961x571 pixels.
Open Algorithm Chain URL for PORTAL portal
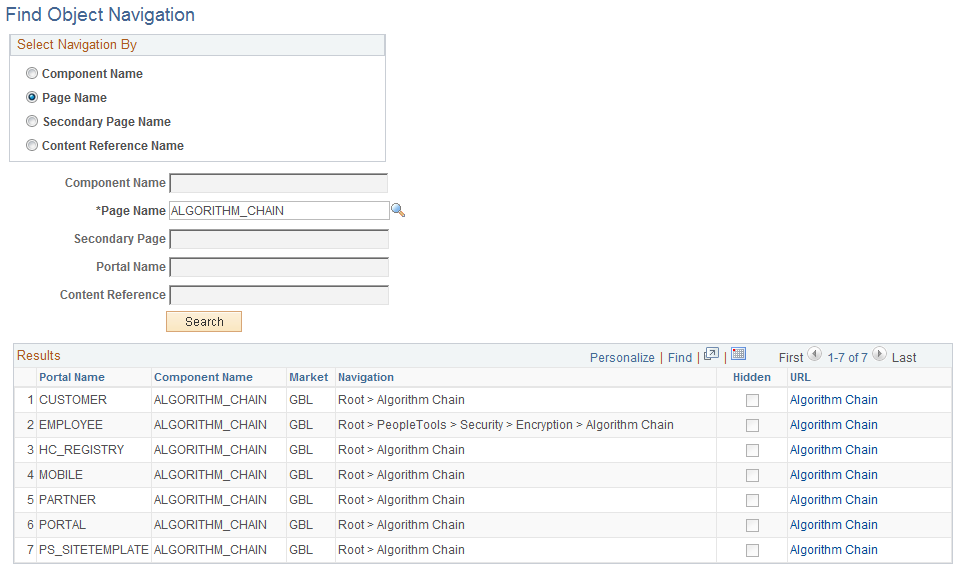tap(834, 526)
